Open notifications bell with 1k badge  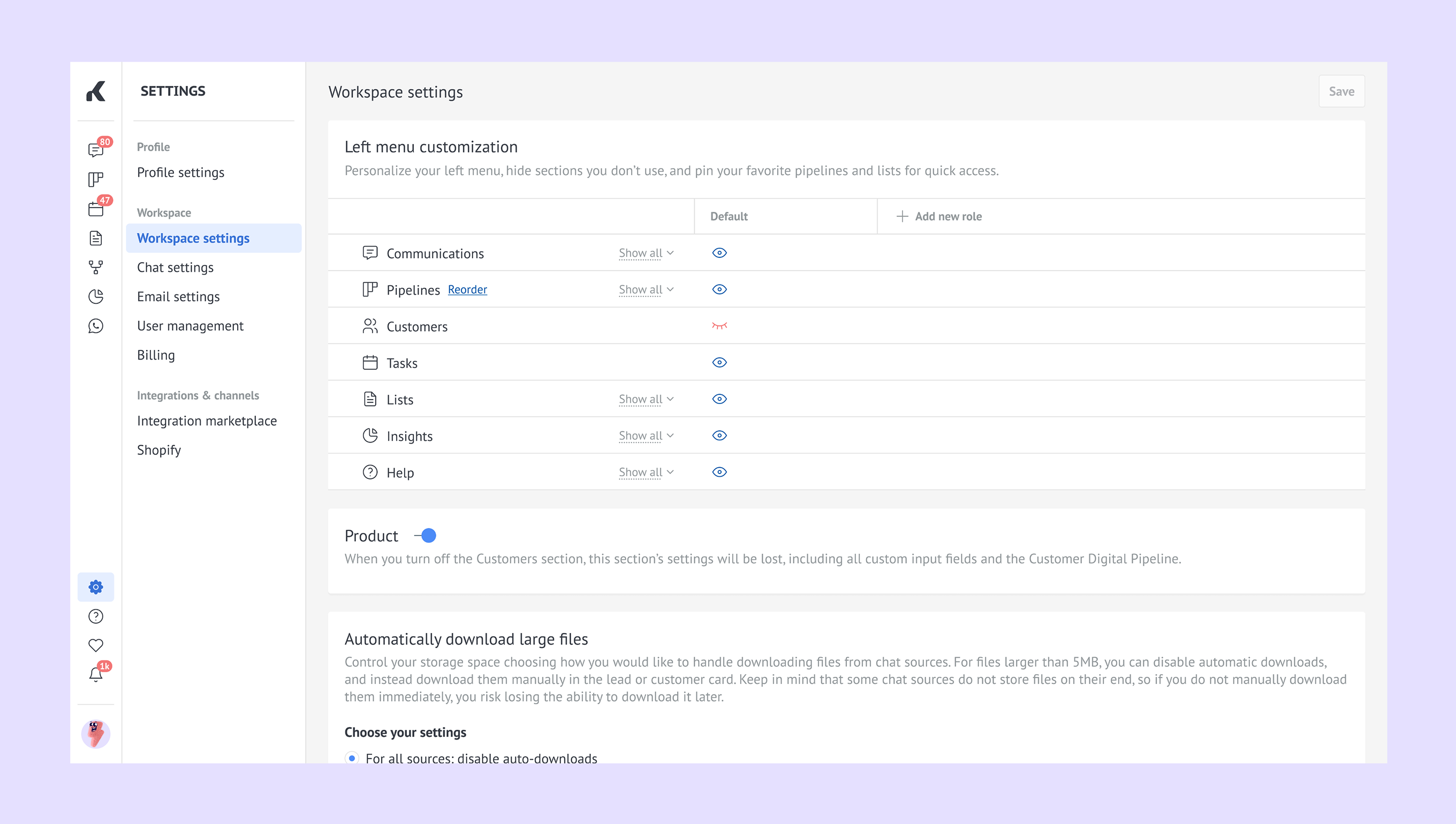click(x=96, y=674)
